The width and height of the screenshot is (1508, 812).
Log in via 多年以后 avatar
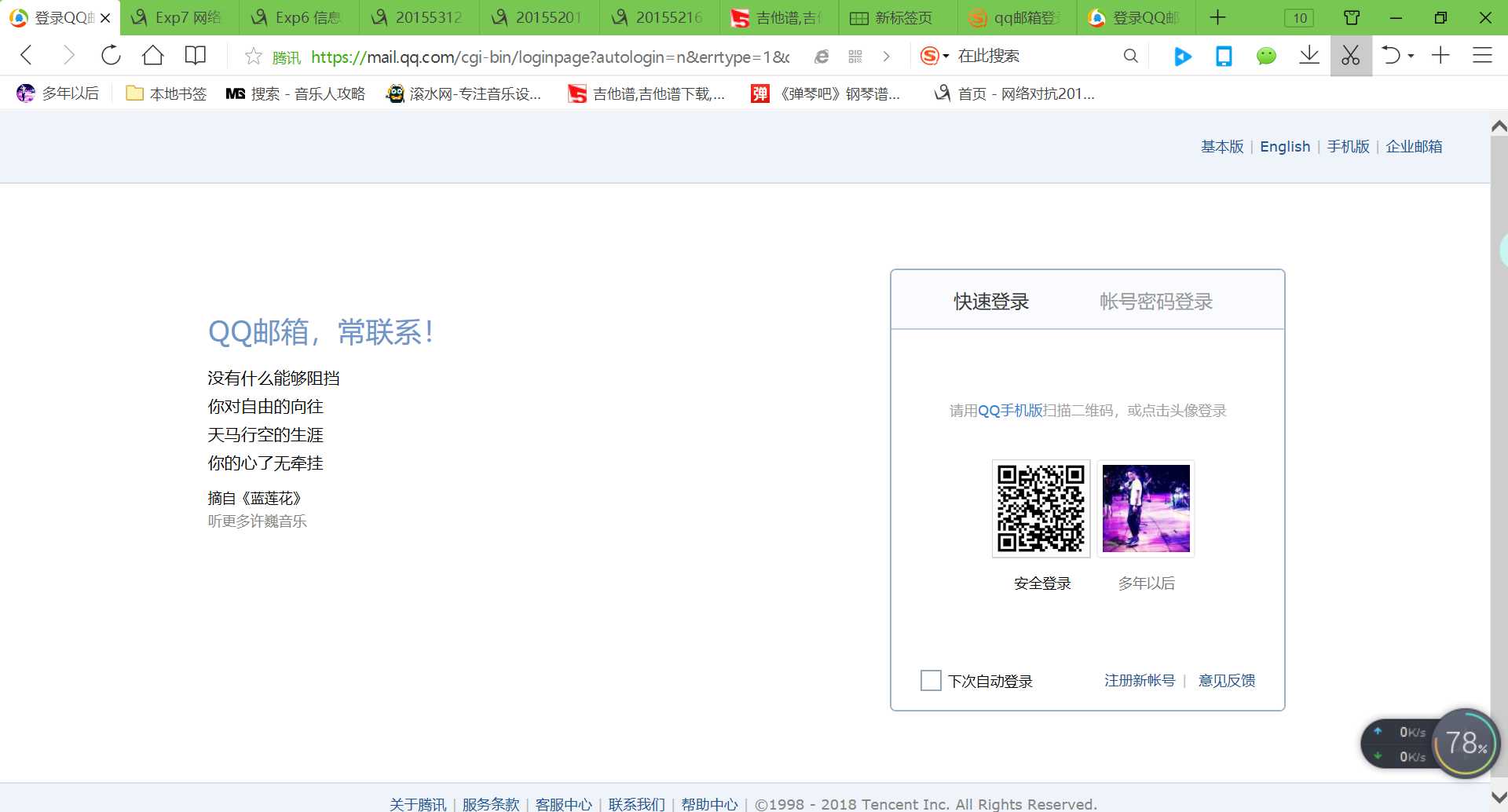tap(1146, 509)
